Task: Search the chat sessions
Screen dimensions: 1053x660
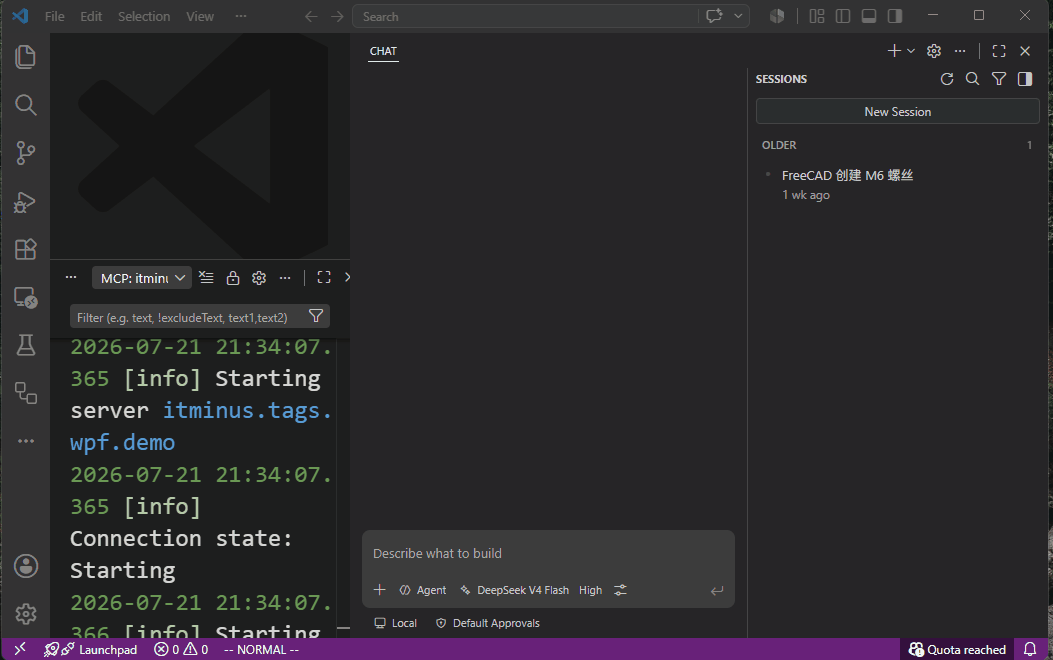Action: pyautogui.click(x=972, y=79)
